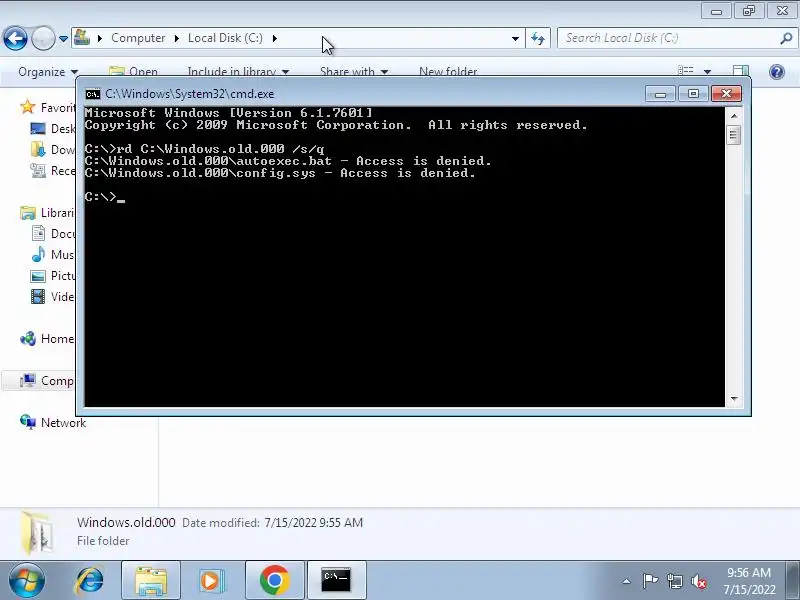Open Desktop in navigation pane

point(53,129)
